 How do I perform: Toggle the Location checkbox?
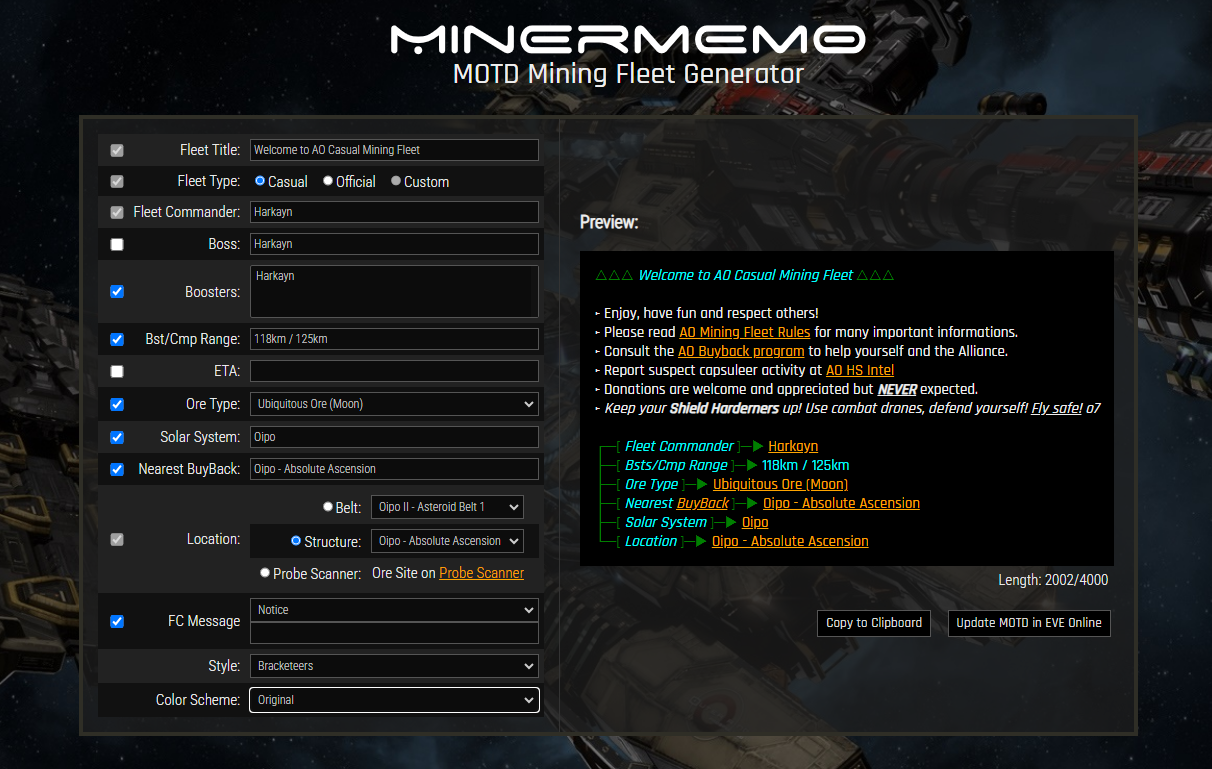[x=117, y=540]
